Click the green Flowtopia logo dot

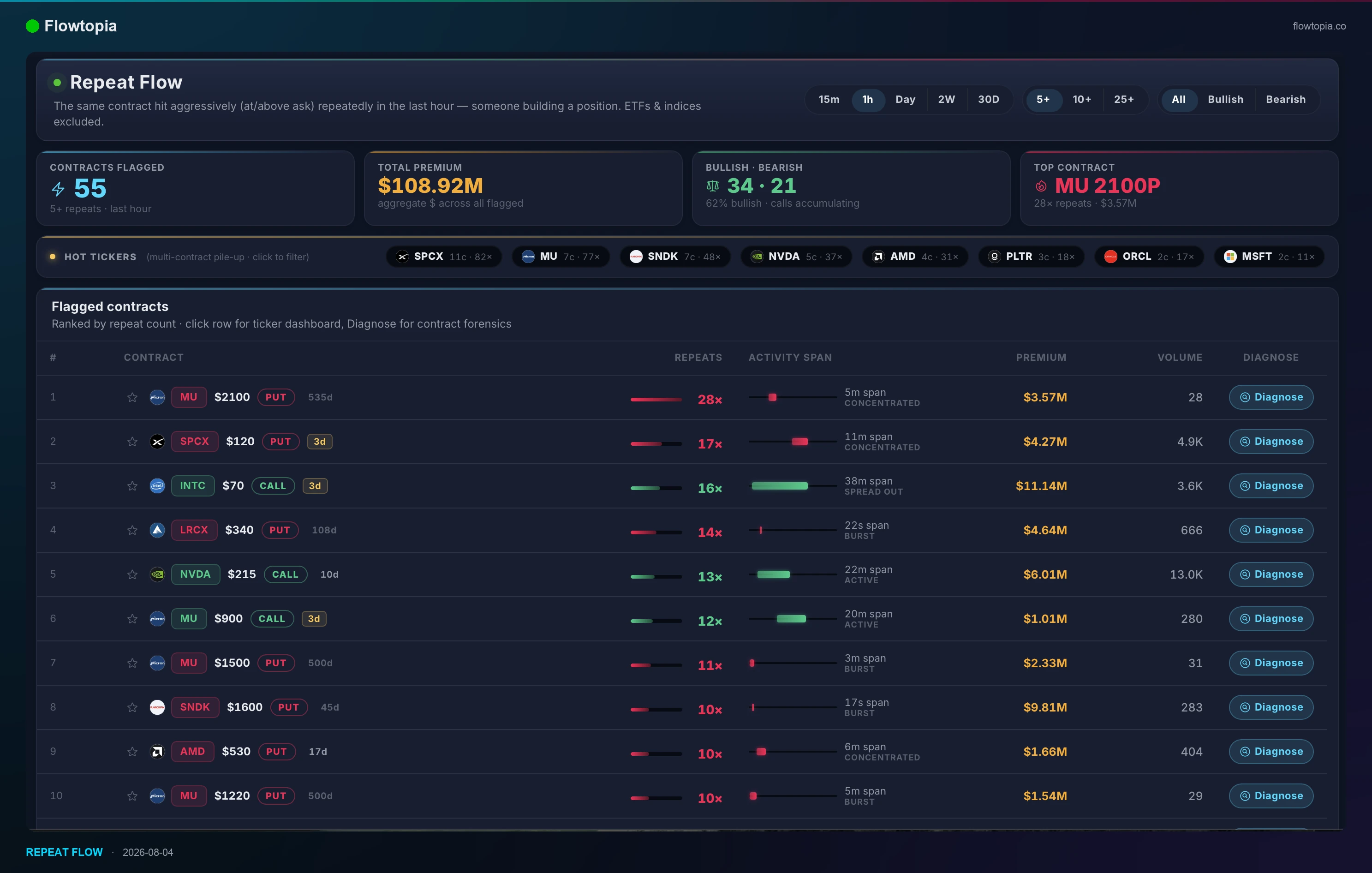[x=32, y=26]
